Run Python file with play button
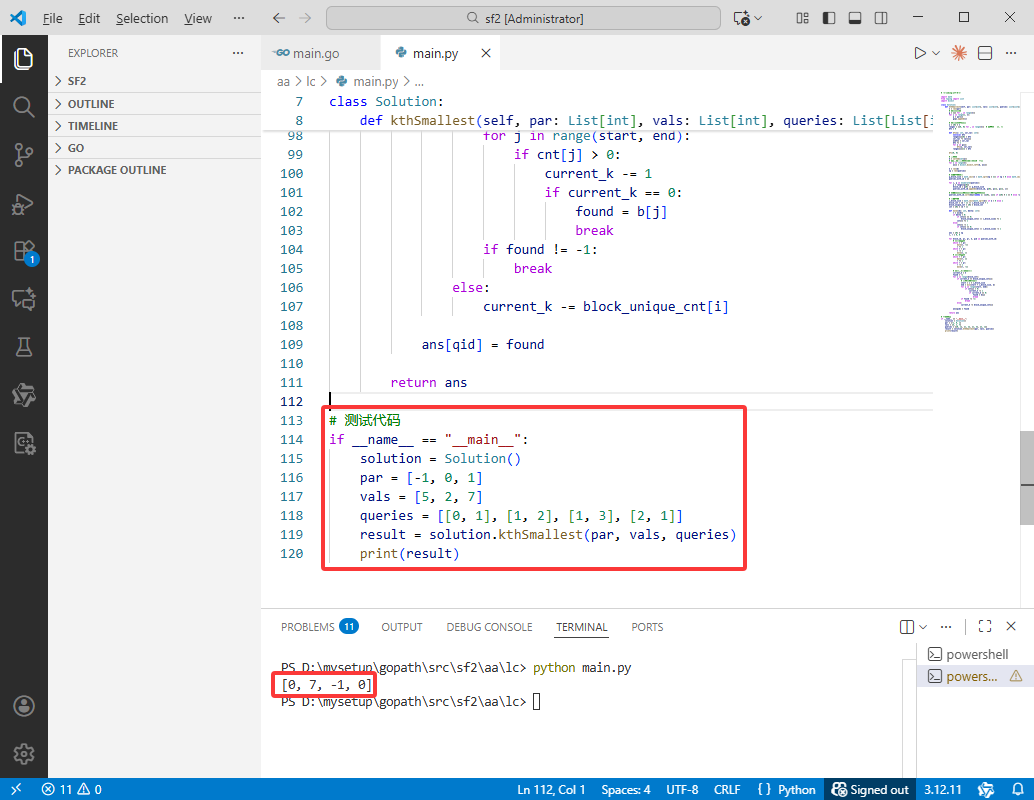 pos(919,53)
